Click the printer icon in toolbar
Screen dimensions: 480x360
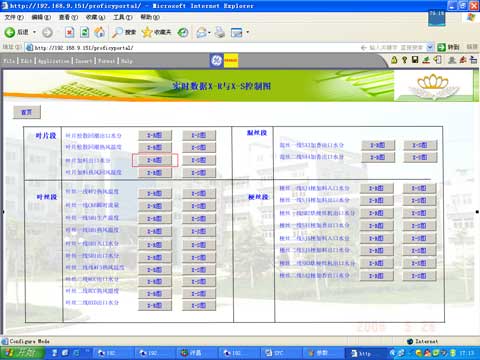[220, 32]
